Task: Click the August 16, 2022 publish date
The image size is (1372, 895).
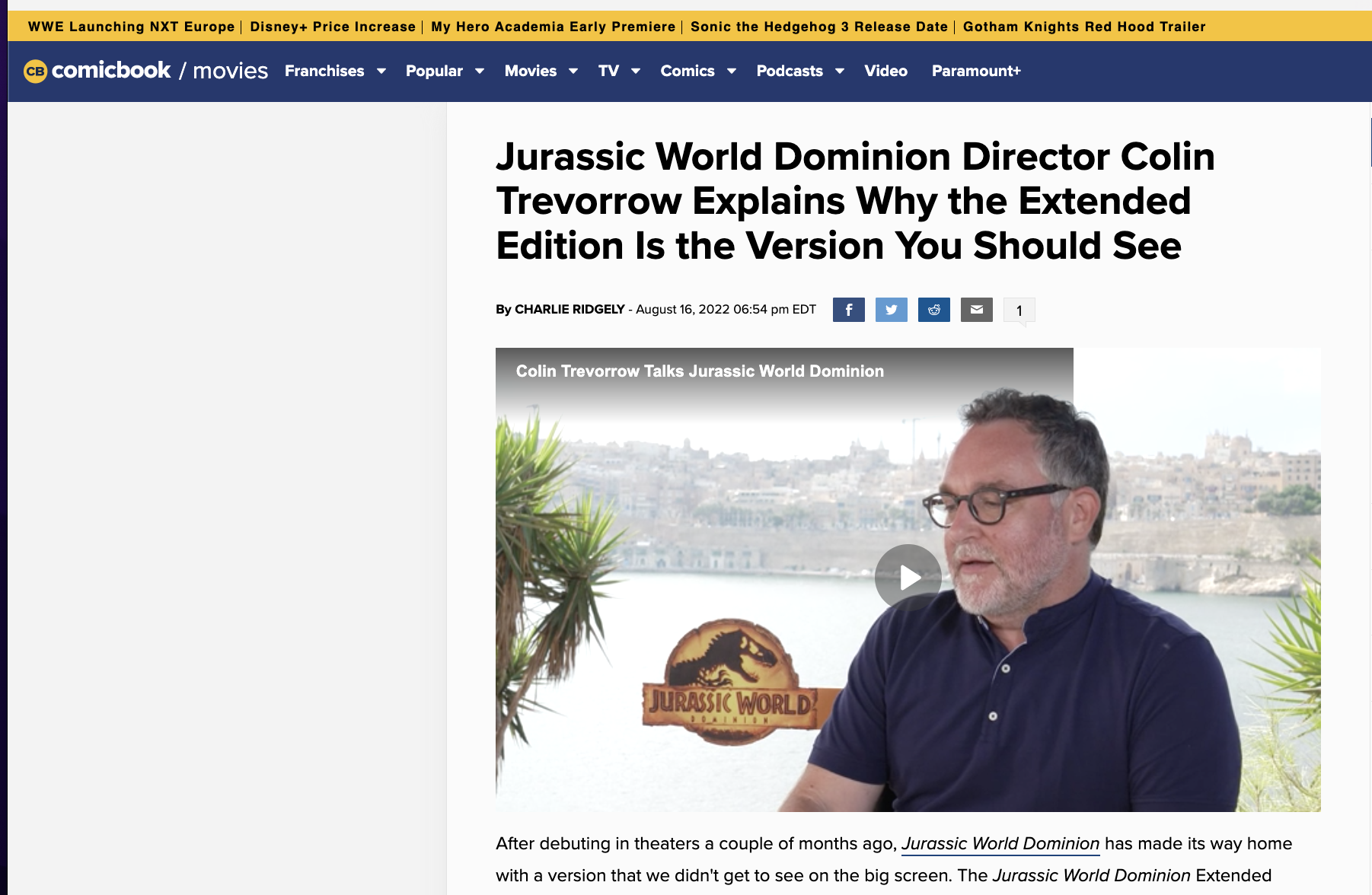Action: tap(726, 309)
